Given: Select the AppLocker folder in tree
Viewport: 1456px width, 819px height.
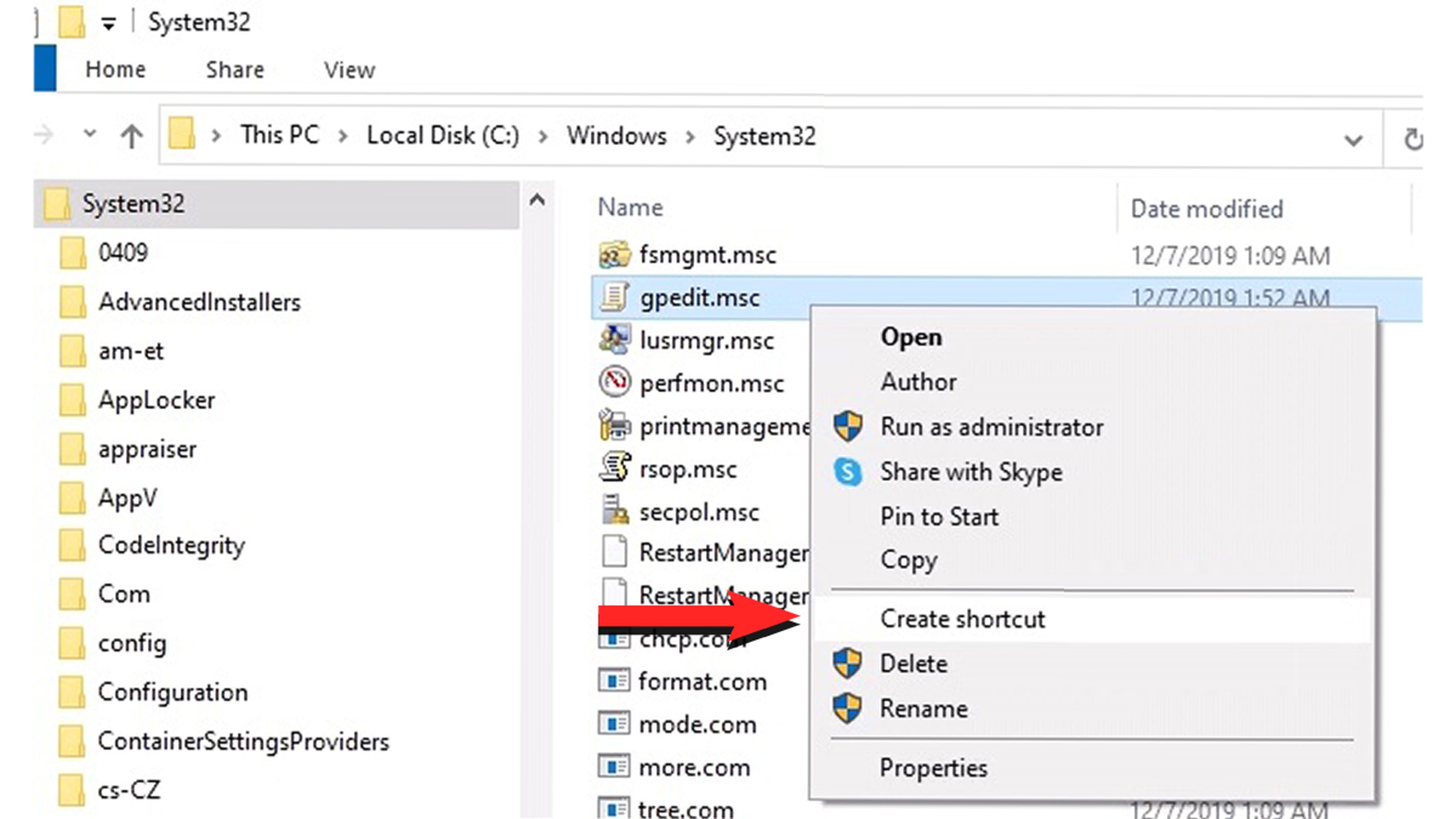Looking at the screenshot, I should tap(156, 400).
